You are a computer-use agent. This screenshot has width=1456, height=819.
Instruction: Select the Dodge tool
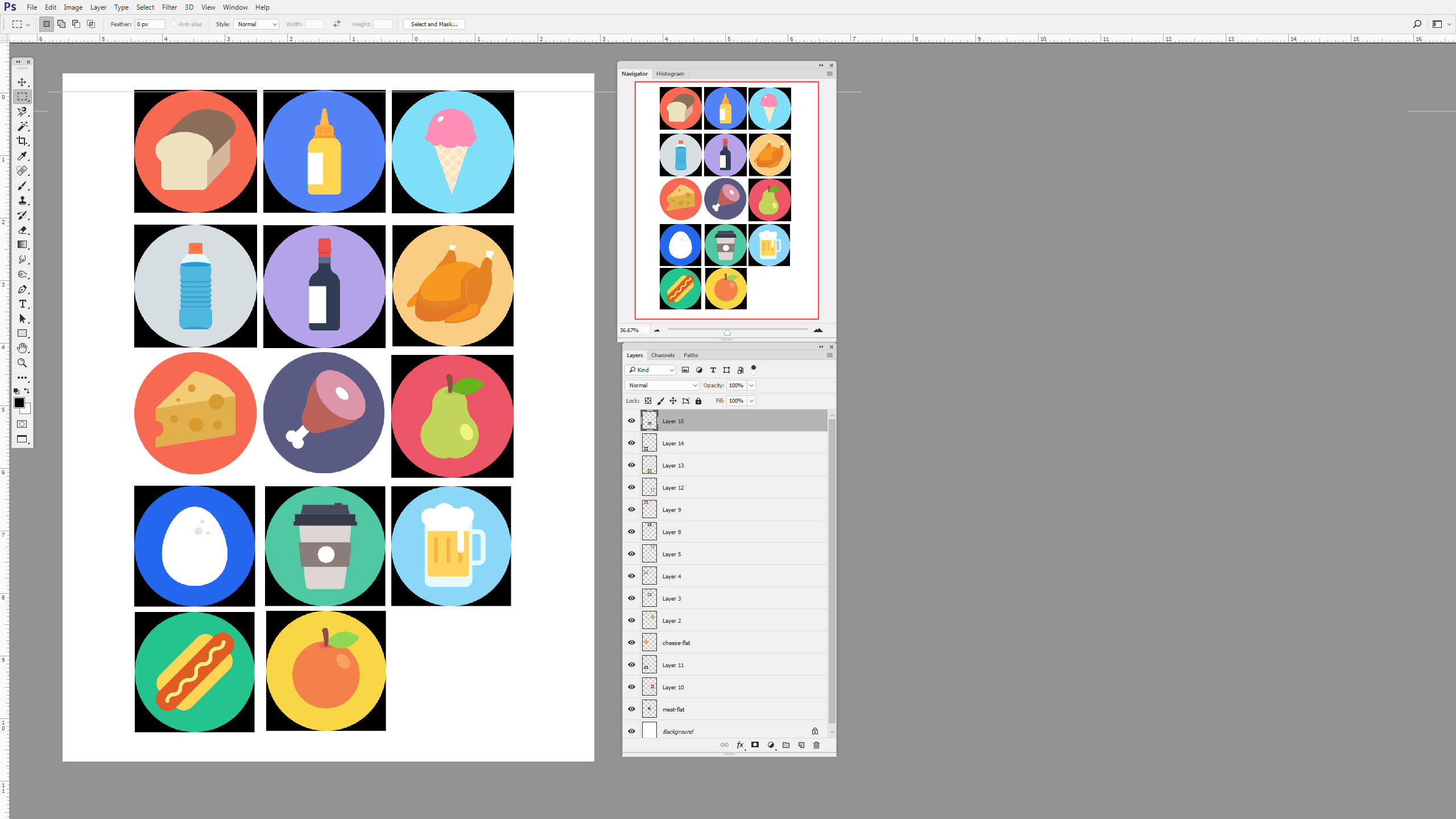pos(22,274)
